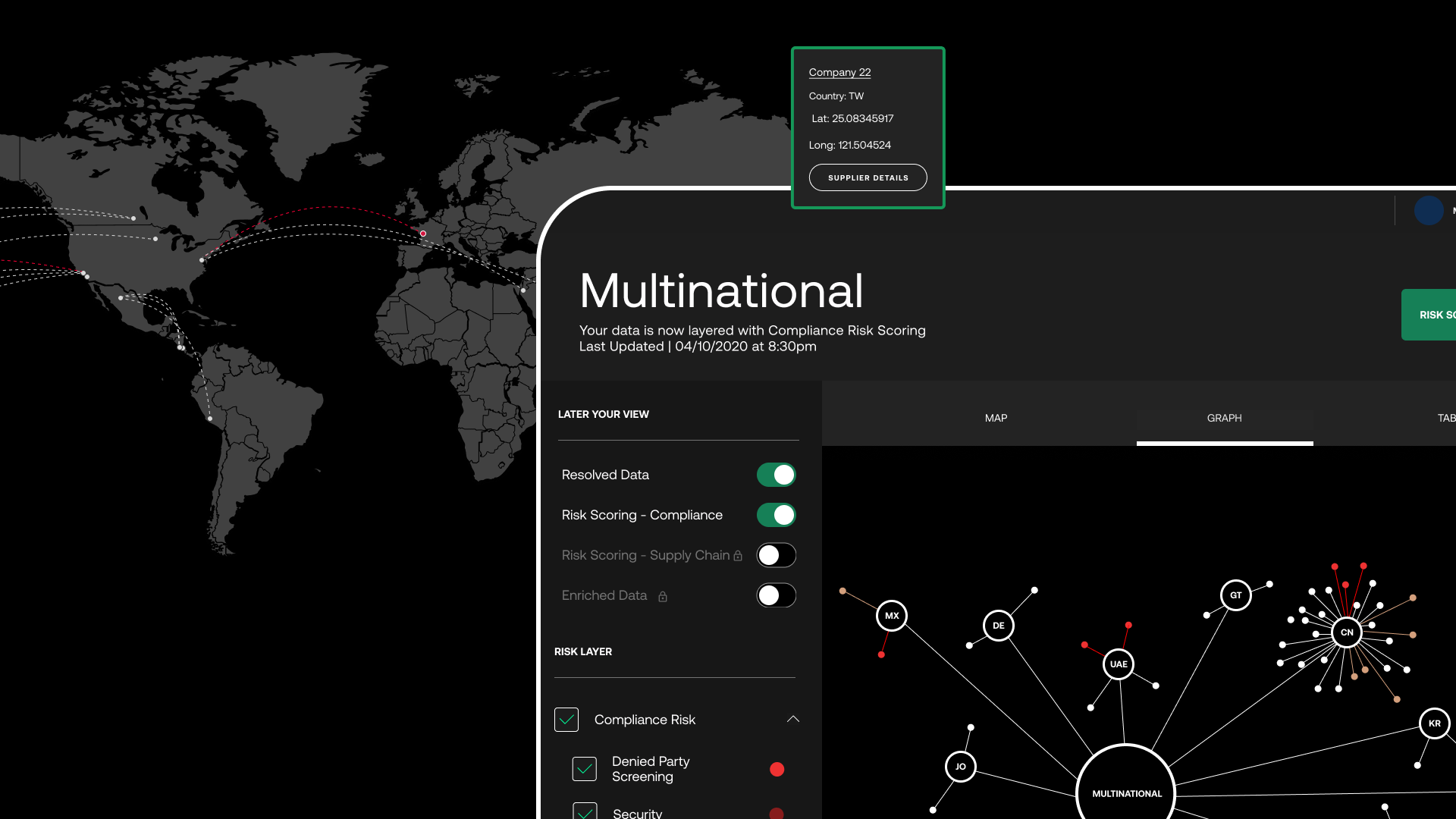The height and width of the screenshot is (819, 1456).
Task: Click lock icon beside Enriched Data
Action: [x=663, y=597]
